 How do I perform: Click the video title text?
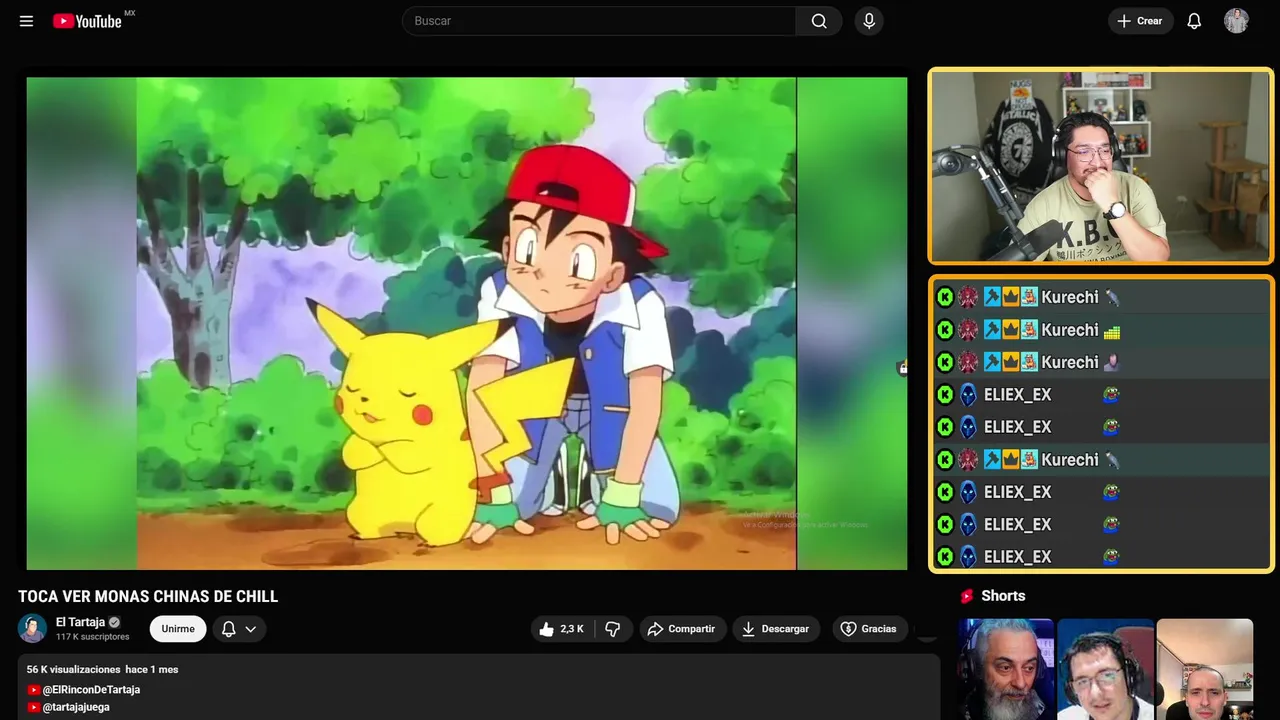pyautogui.click(x=148, y=597)
